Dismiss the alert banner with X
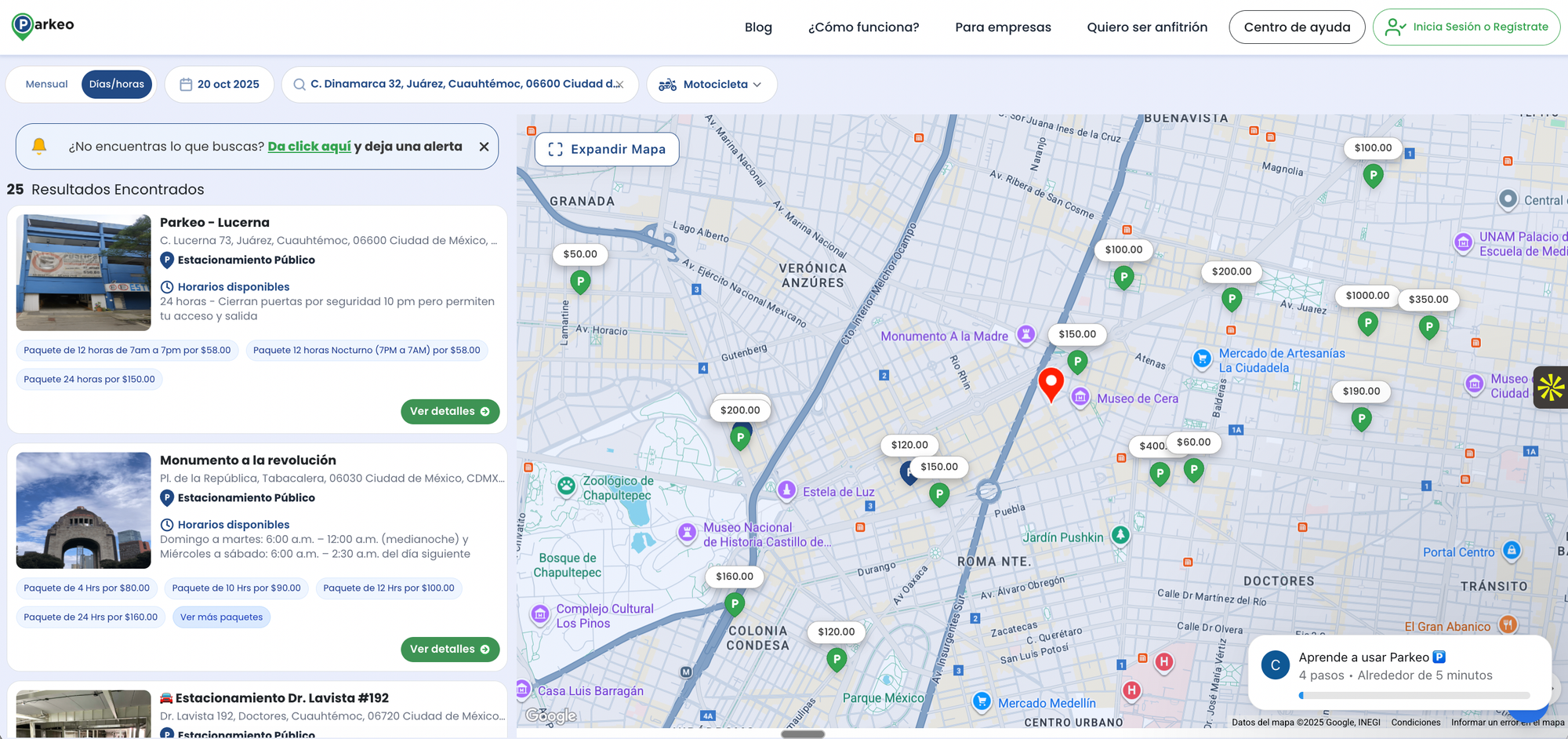Image resolution: width=1568 pixels, height=739 pixels. (x=484, y=147)
